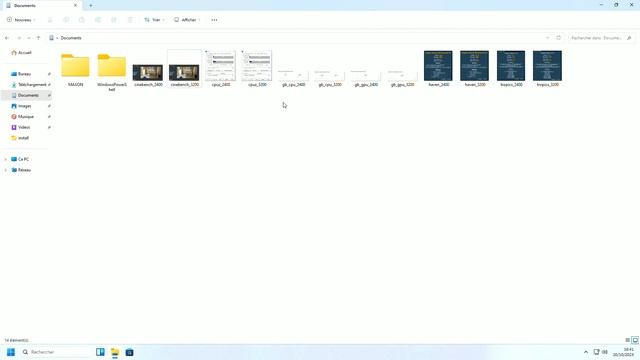Click the greyed-out Copy toolbar icon
This screenshot has height=360, width=640.
(x=66, y=20)
